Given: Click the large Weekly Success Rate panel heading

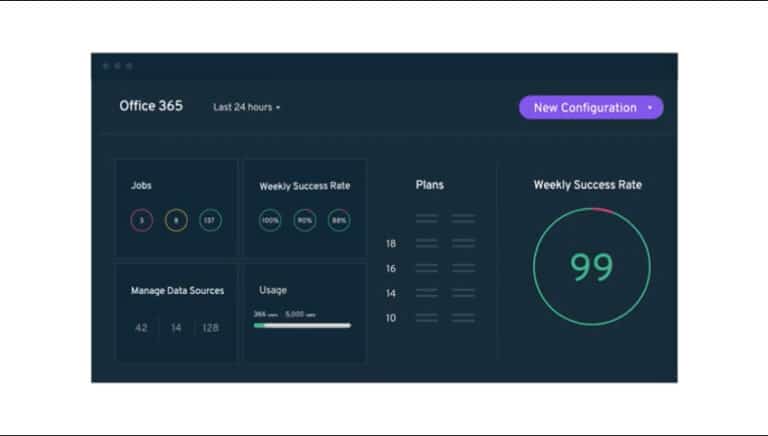Looking at the screenshot, I should tap(587, 185).
